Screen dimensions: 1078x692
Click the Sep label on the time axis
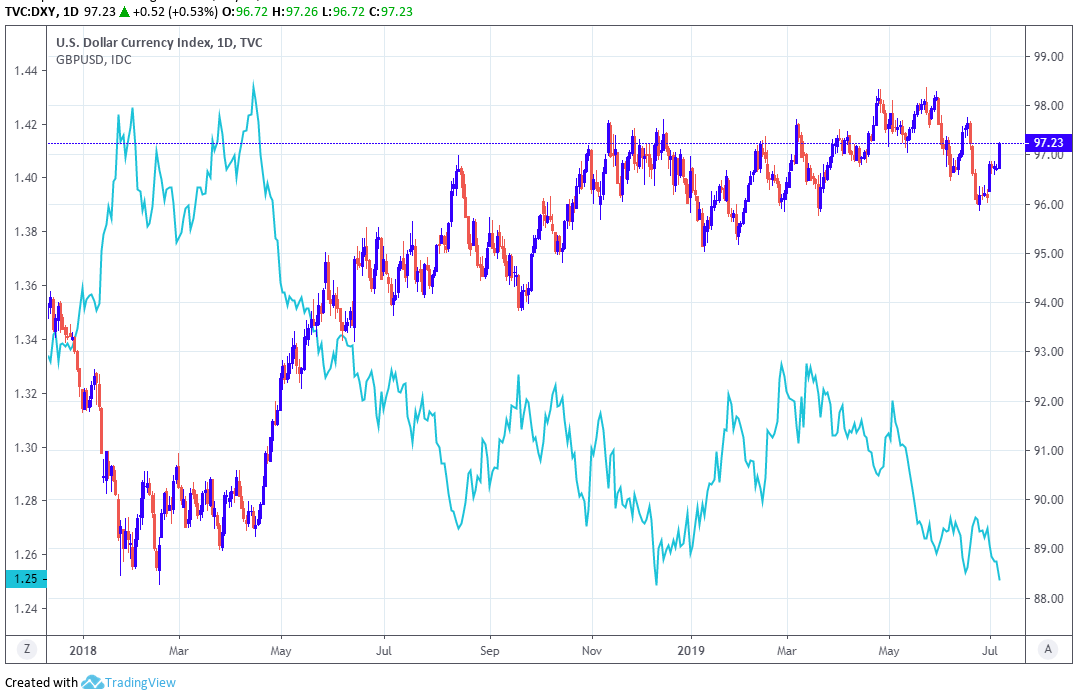click(489, 649)
